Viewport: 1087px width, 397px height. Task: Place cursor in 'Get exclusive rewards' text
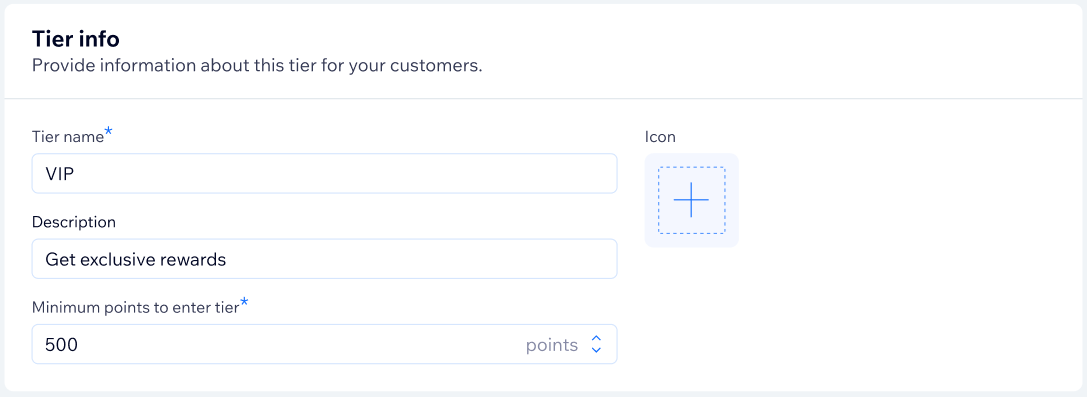pyautogui.click(x=136, y=260)
